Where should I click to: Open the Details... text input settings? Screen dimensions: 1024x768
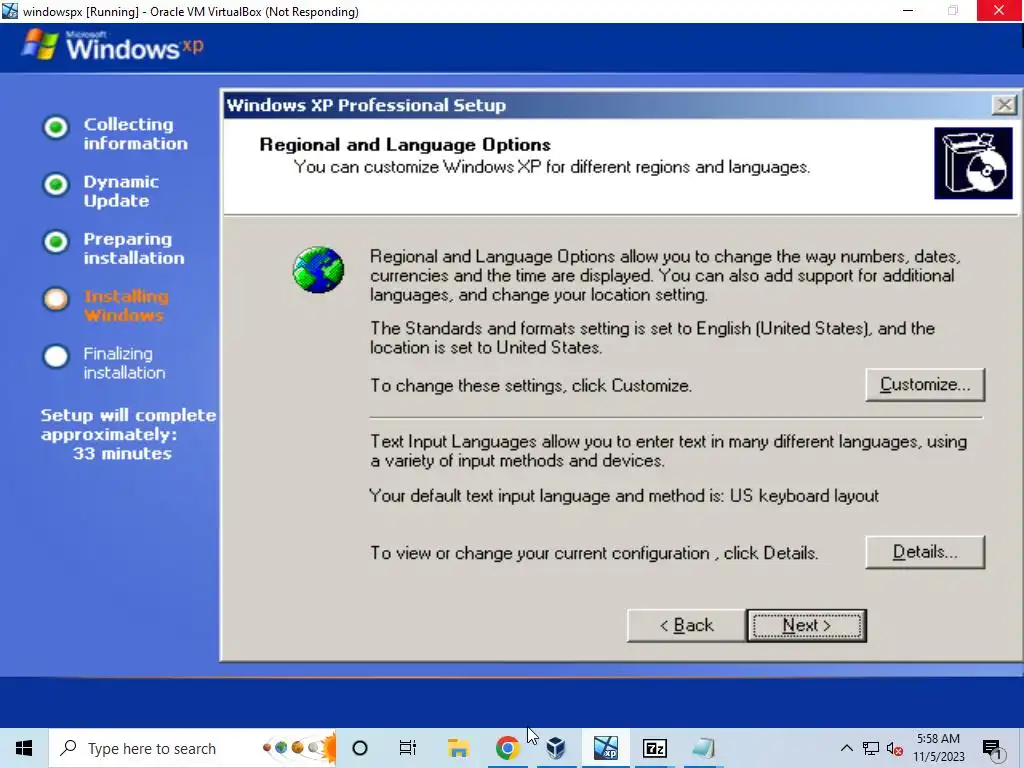(925, 552)
